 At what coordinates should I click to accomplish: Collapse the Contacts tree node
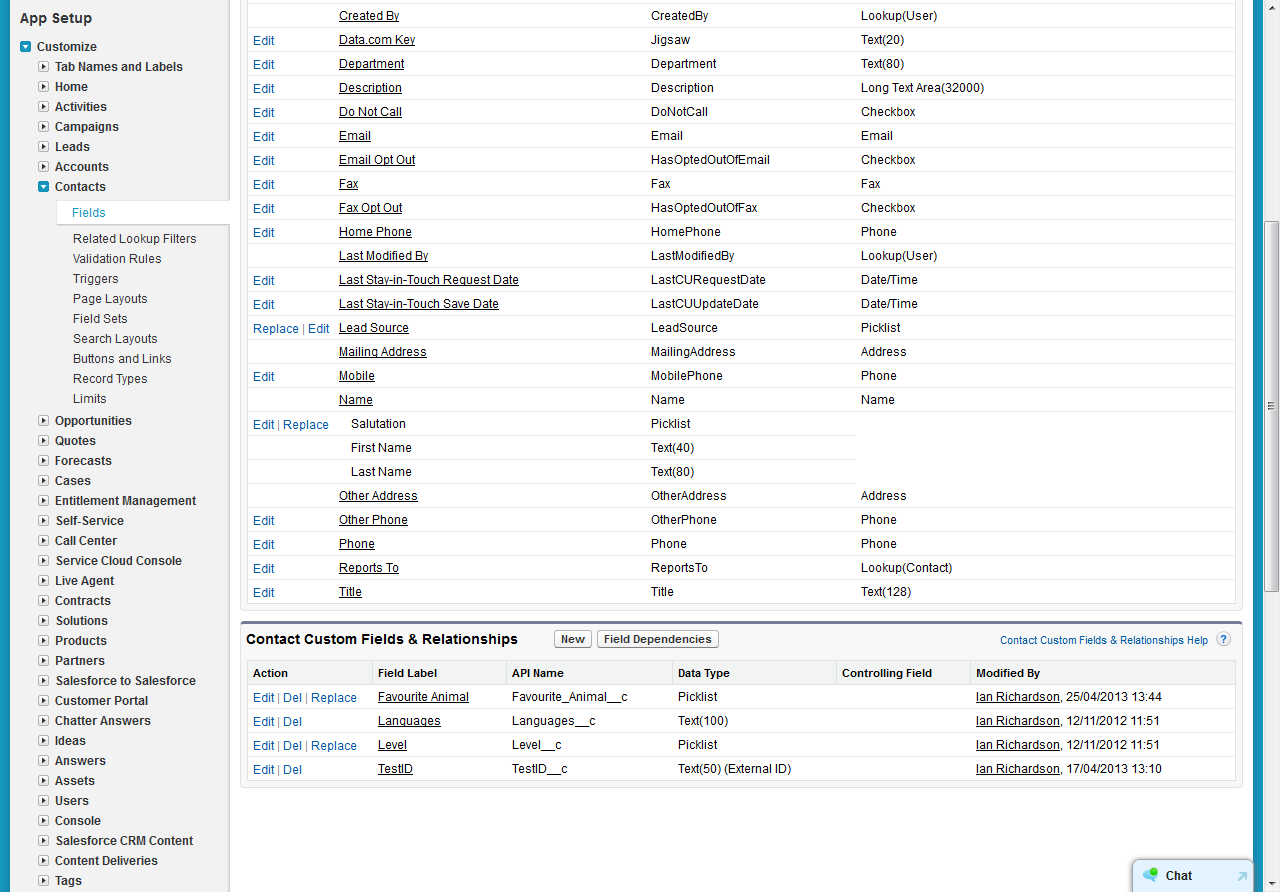pyautogui.click(x=43, y=187)
